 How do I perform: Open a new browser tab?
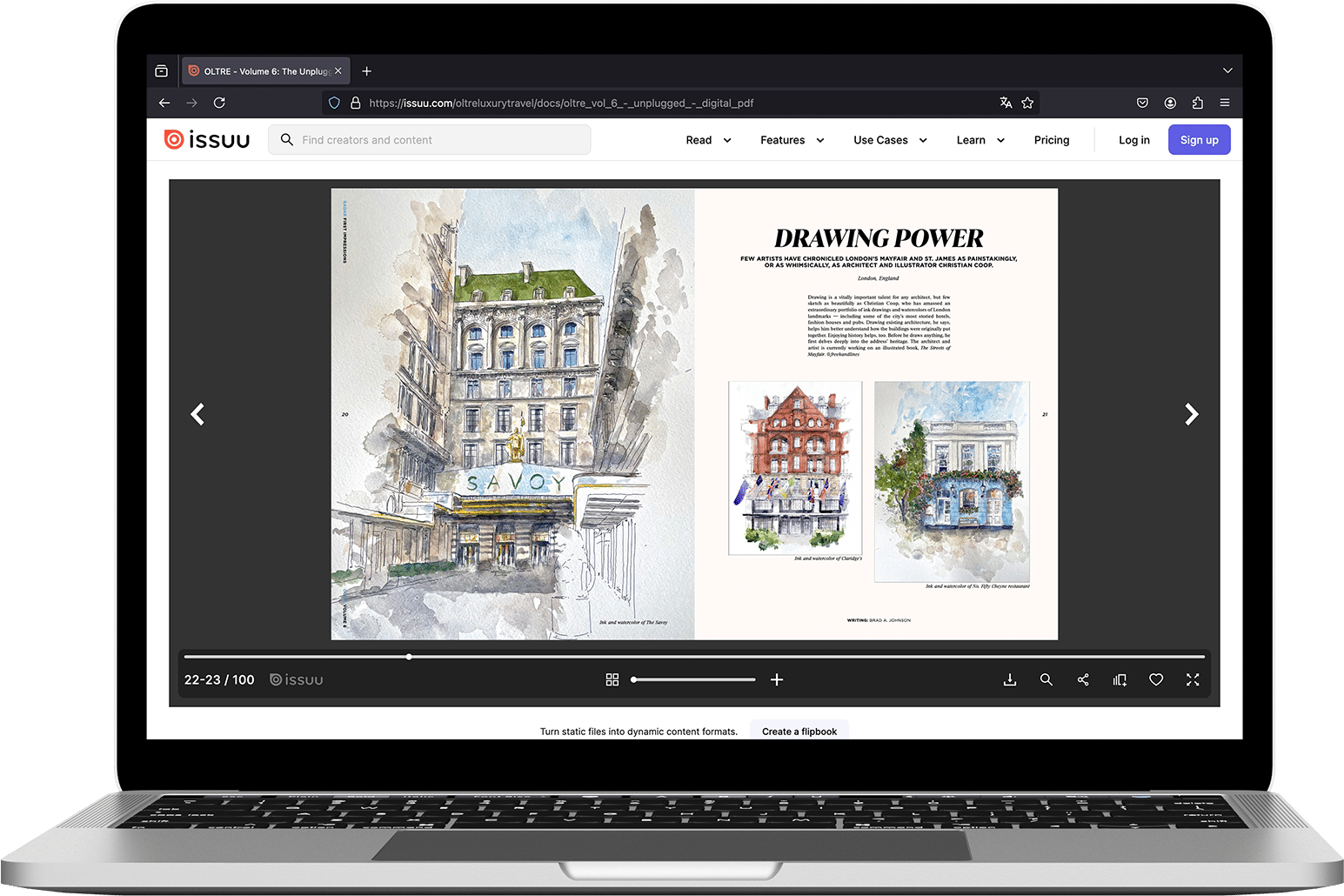(366, 71)
